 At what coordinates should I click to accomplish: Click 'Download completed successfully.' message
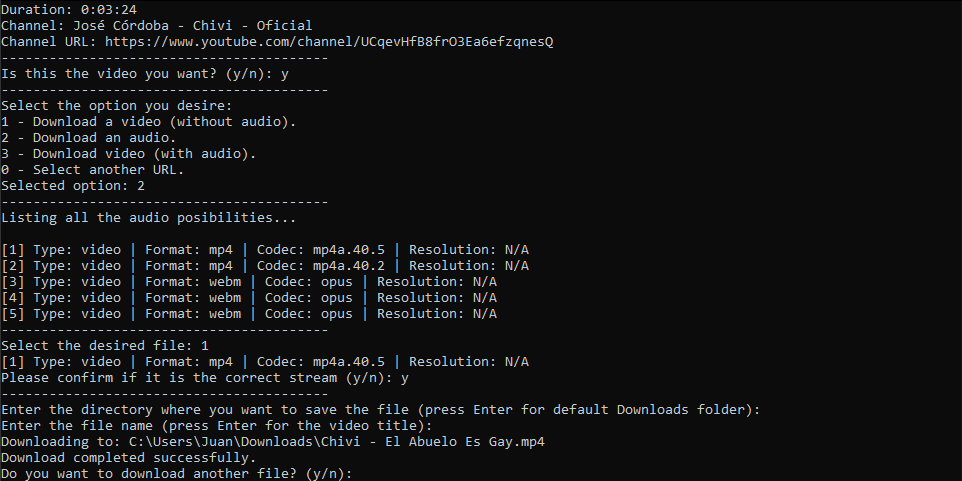coord(129,457)
